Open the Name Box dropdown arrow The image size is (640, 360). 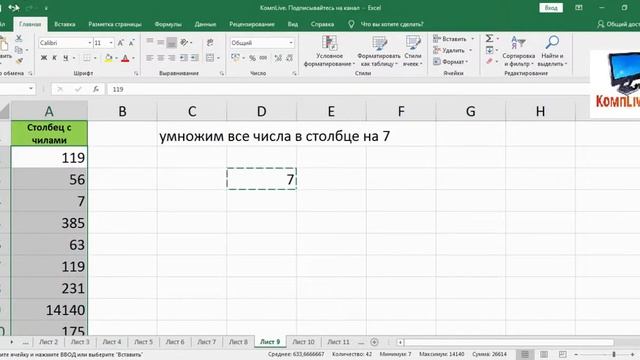(31, 89)
